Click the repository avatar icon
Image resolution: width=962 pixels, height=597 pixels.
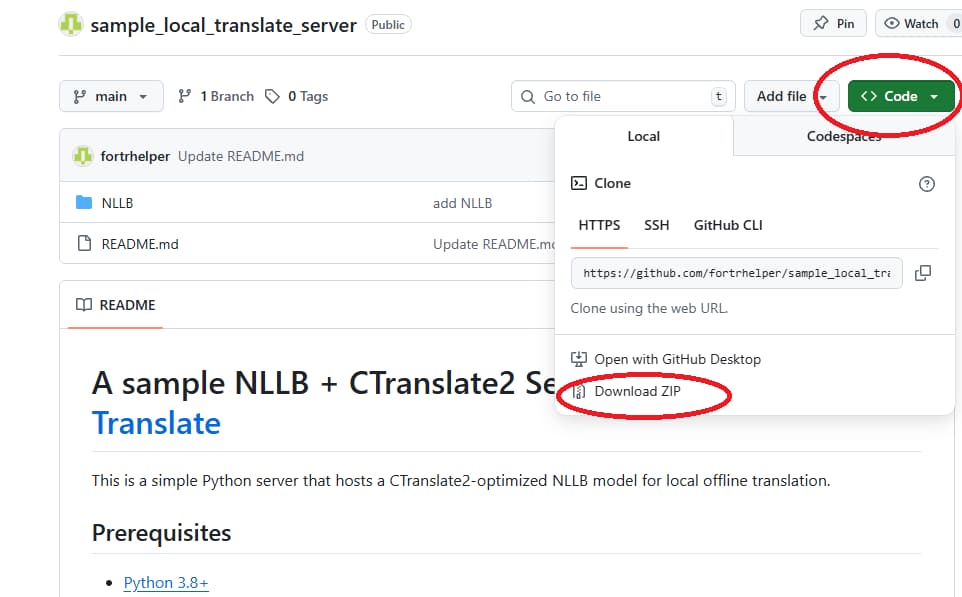click(69, 23)
